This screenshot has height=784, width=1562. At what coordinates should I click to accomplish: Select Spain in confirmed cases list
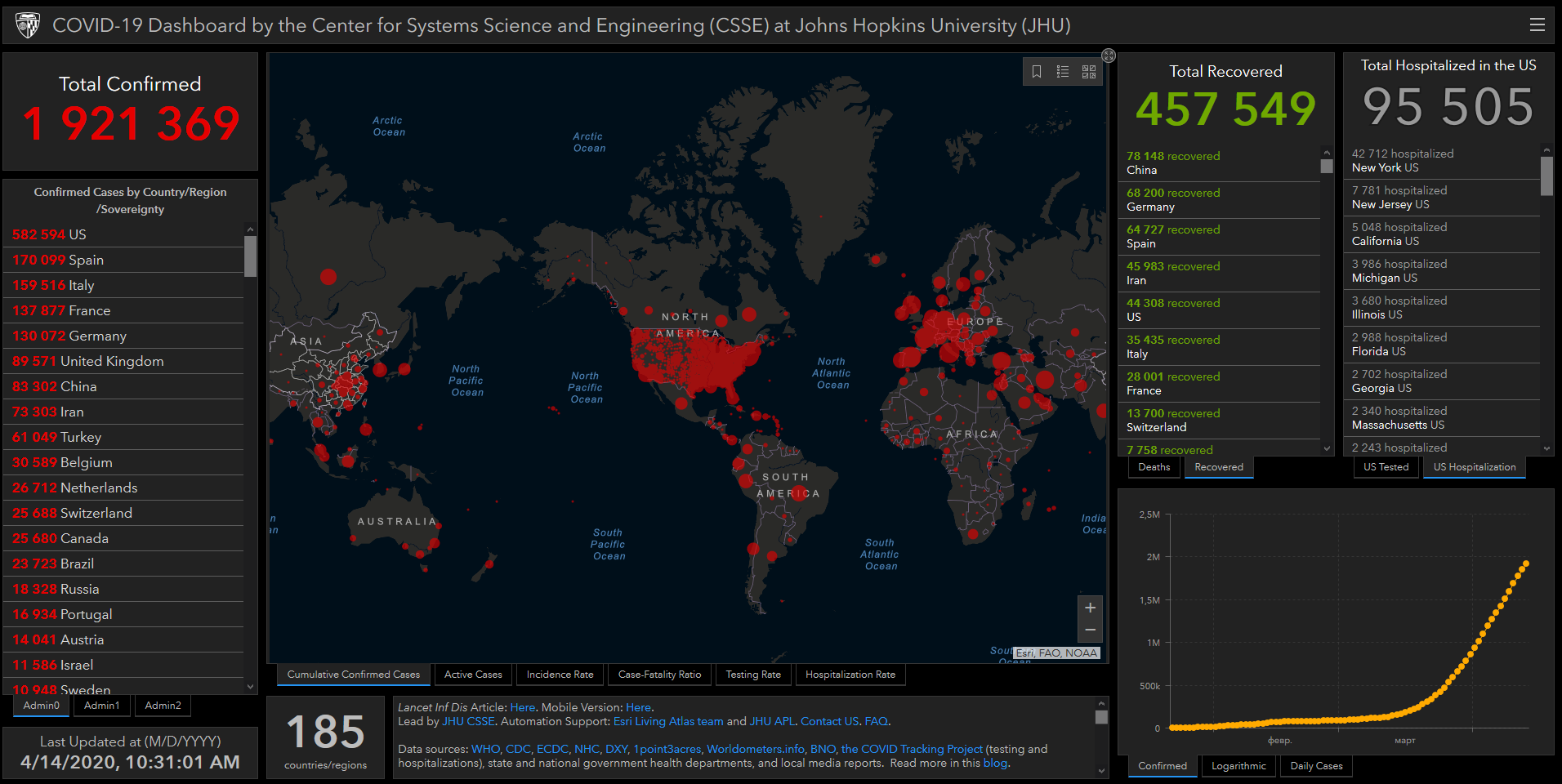pos(123,261)
